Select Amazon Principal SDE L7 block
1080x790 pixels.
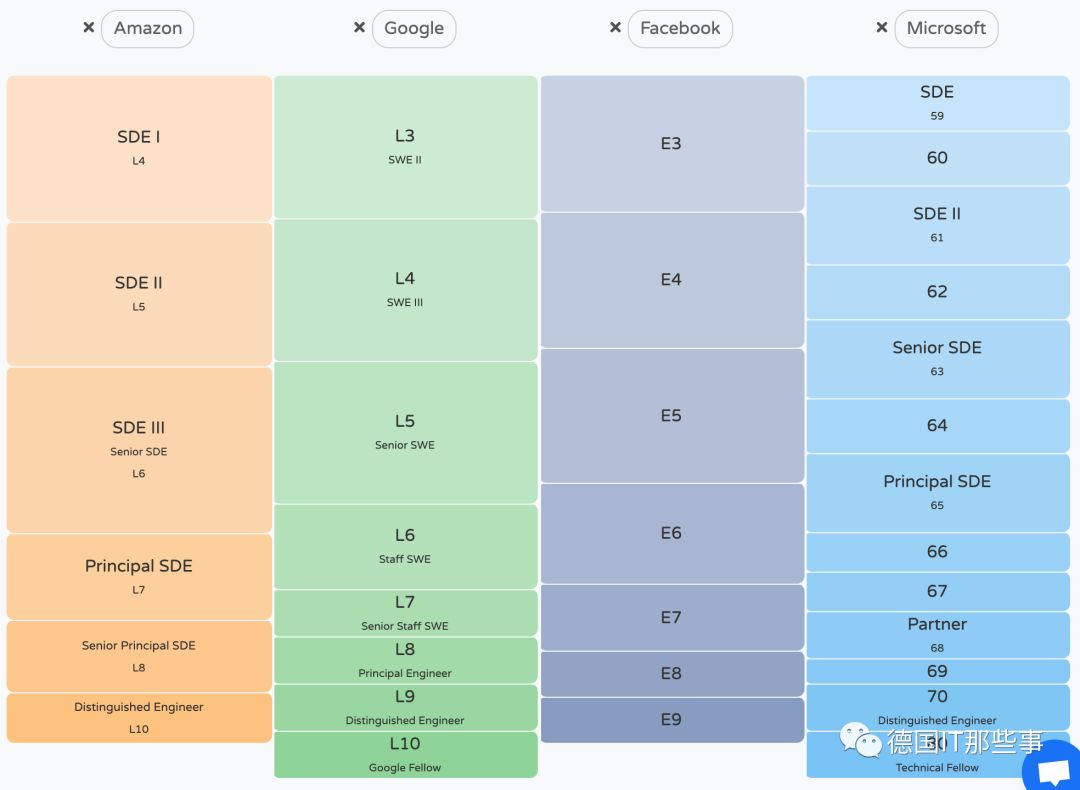(x=139, y=576)
